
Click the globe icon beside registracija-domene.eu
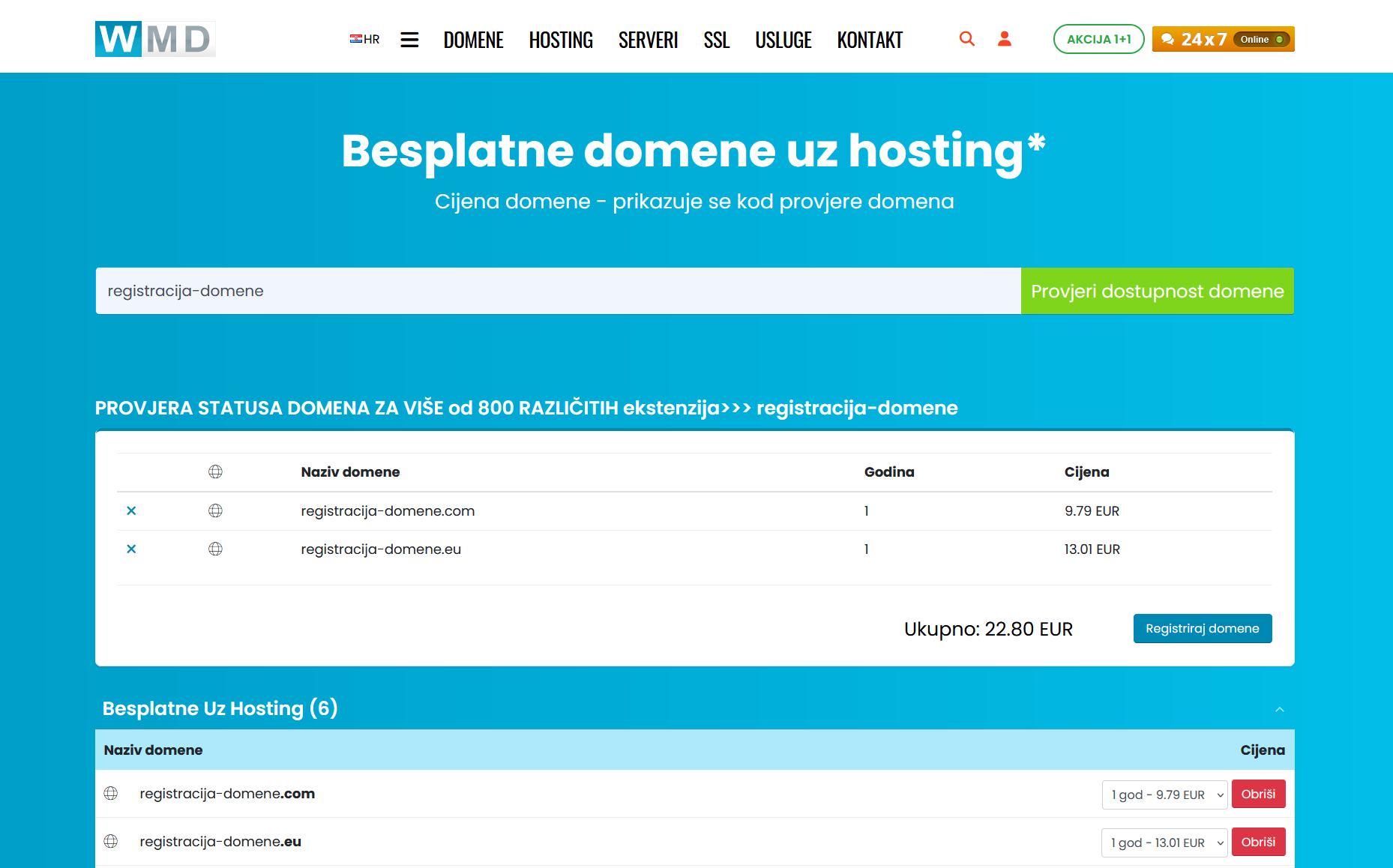coord(215,549)
